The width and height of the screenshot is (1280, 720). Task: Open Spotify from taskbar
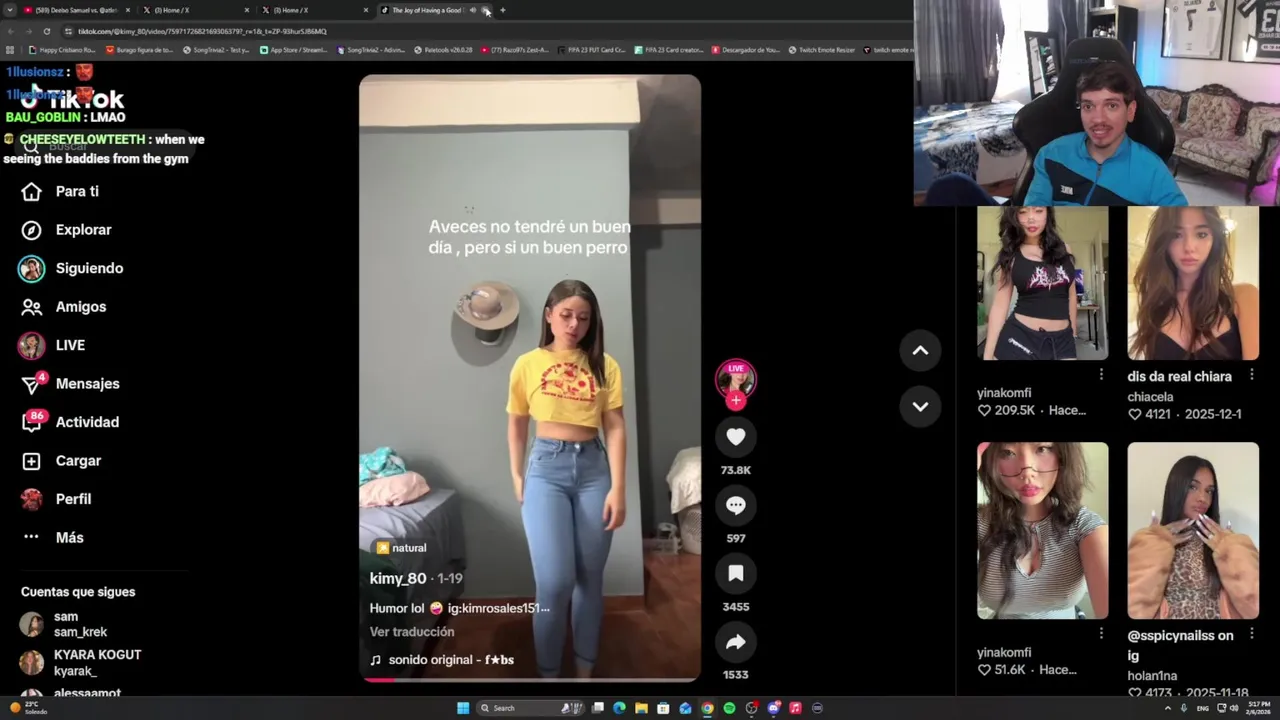(729, 708)
